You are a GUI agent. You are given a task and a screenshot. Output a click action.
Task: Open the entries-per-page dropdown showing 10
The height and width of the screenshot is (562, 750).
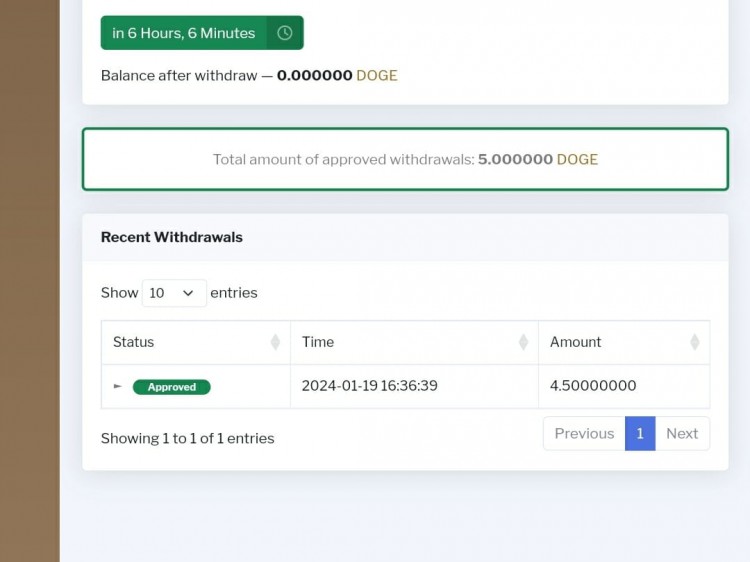(174, 293)
